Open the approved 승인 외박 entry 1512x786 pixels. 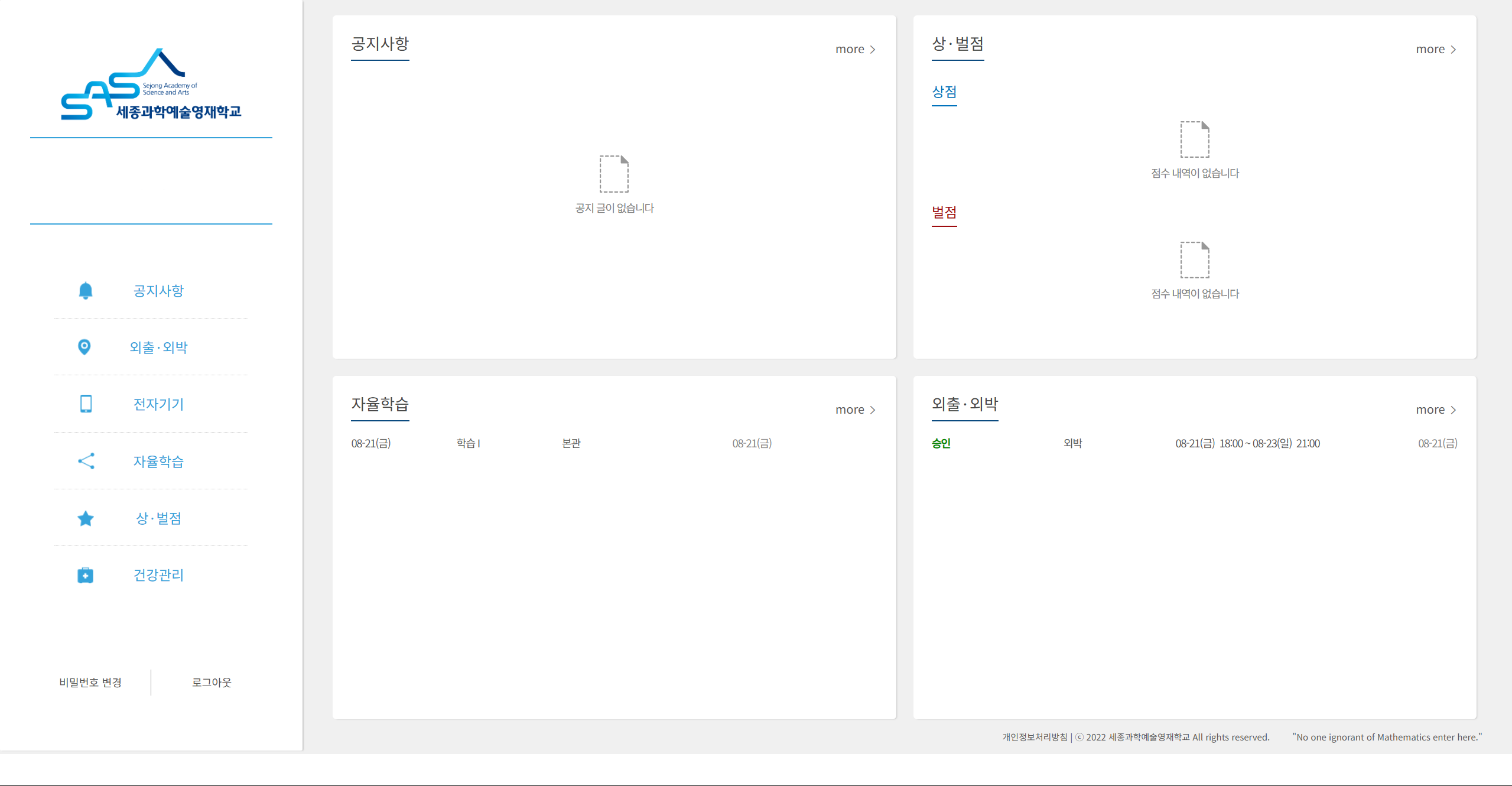[1194, 443]
